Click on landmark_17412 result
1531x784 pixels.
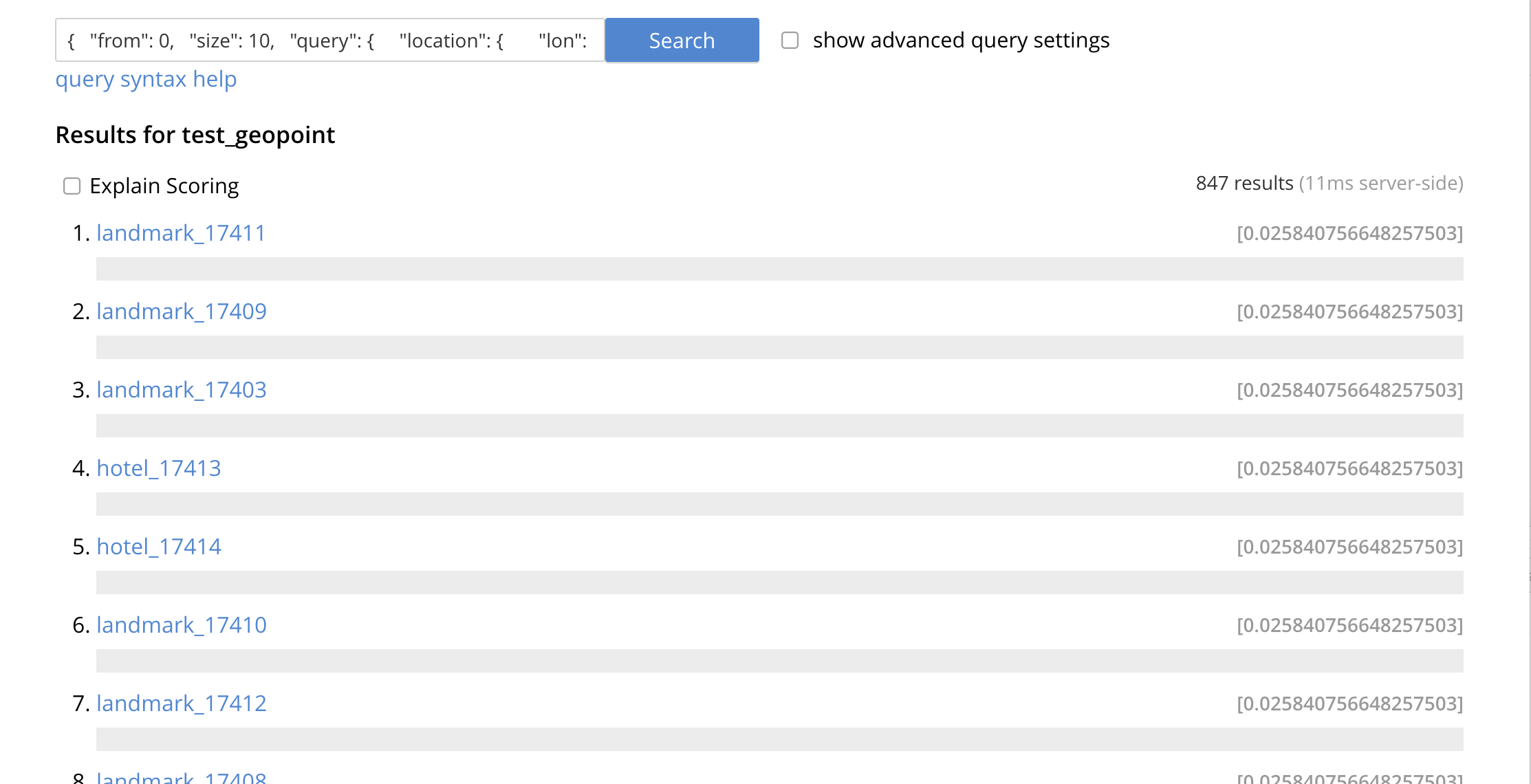coord(180,702)
